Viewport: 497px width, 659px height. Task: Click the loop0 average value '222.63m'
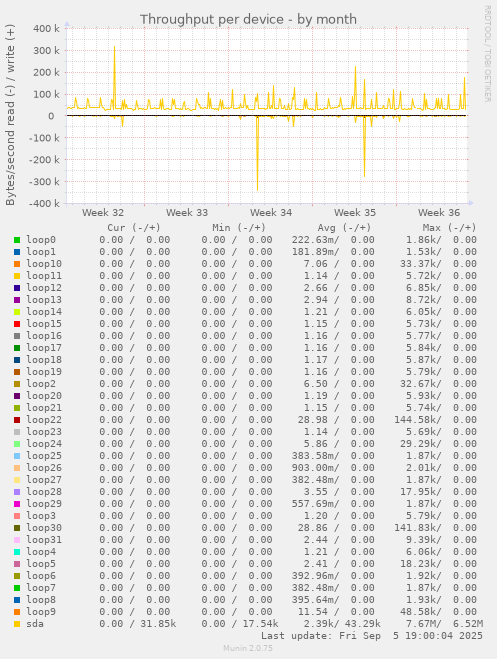pos(316,240)
